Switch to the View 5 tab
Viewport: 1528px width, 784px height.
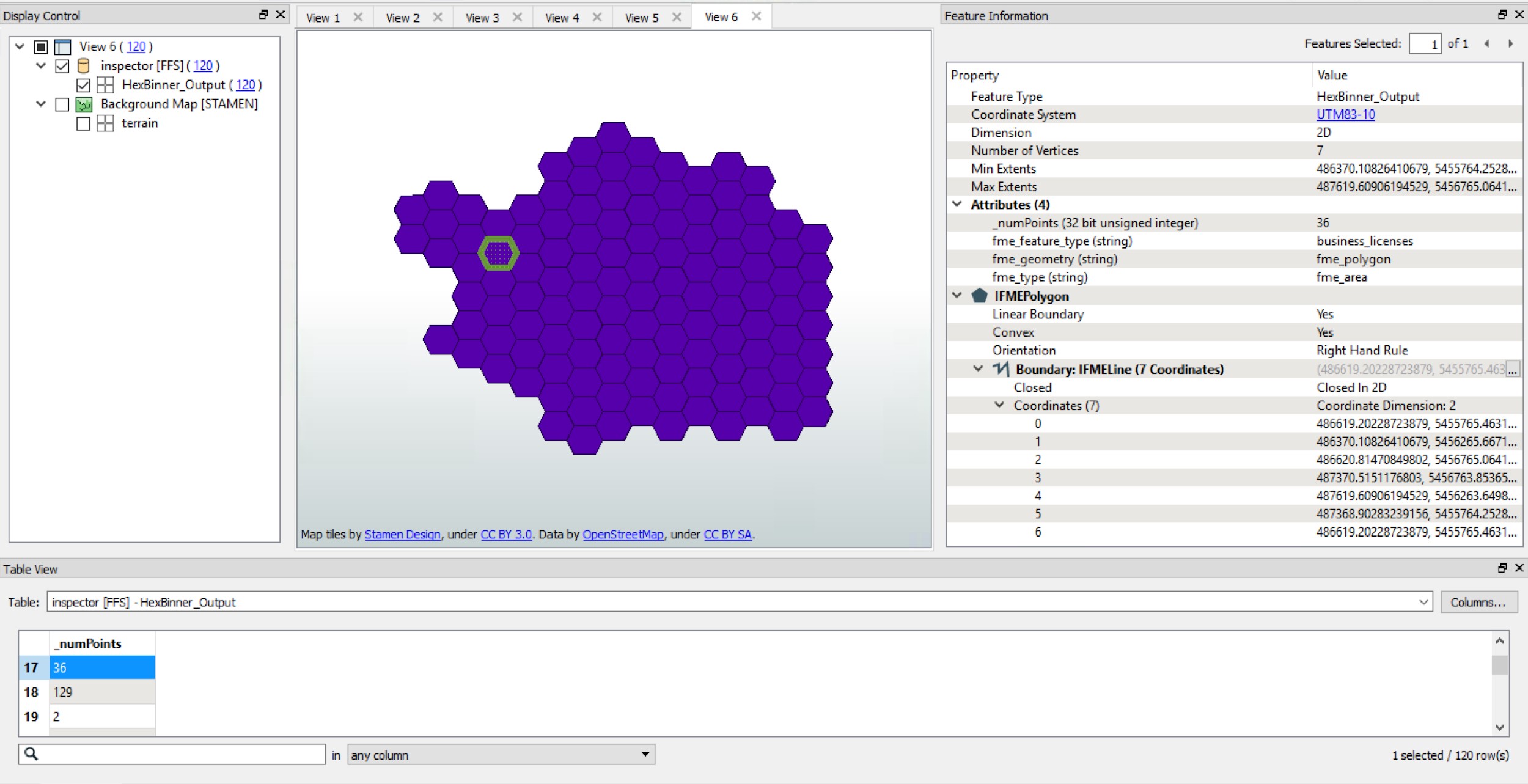coord(642,18)
